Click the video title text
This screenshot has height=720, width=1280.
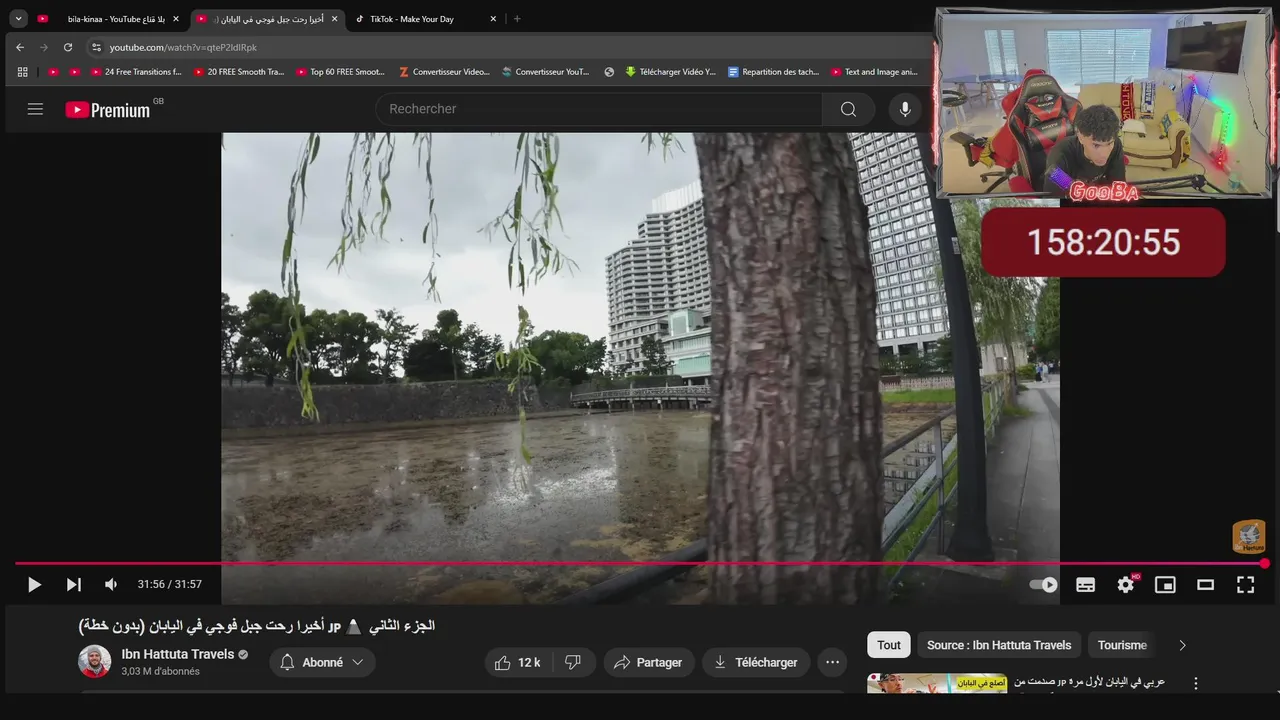tap(257, 626)
